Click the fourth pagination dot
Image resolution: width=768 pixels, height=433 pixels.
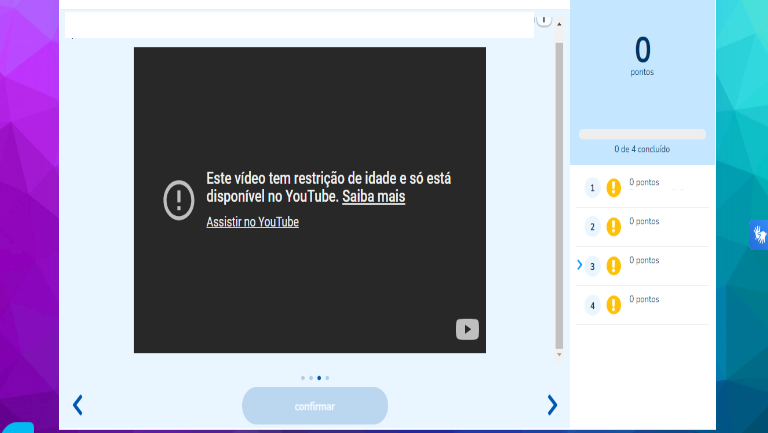pos(327,378)
